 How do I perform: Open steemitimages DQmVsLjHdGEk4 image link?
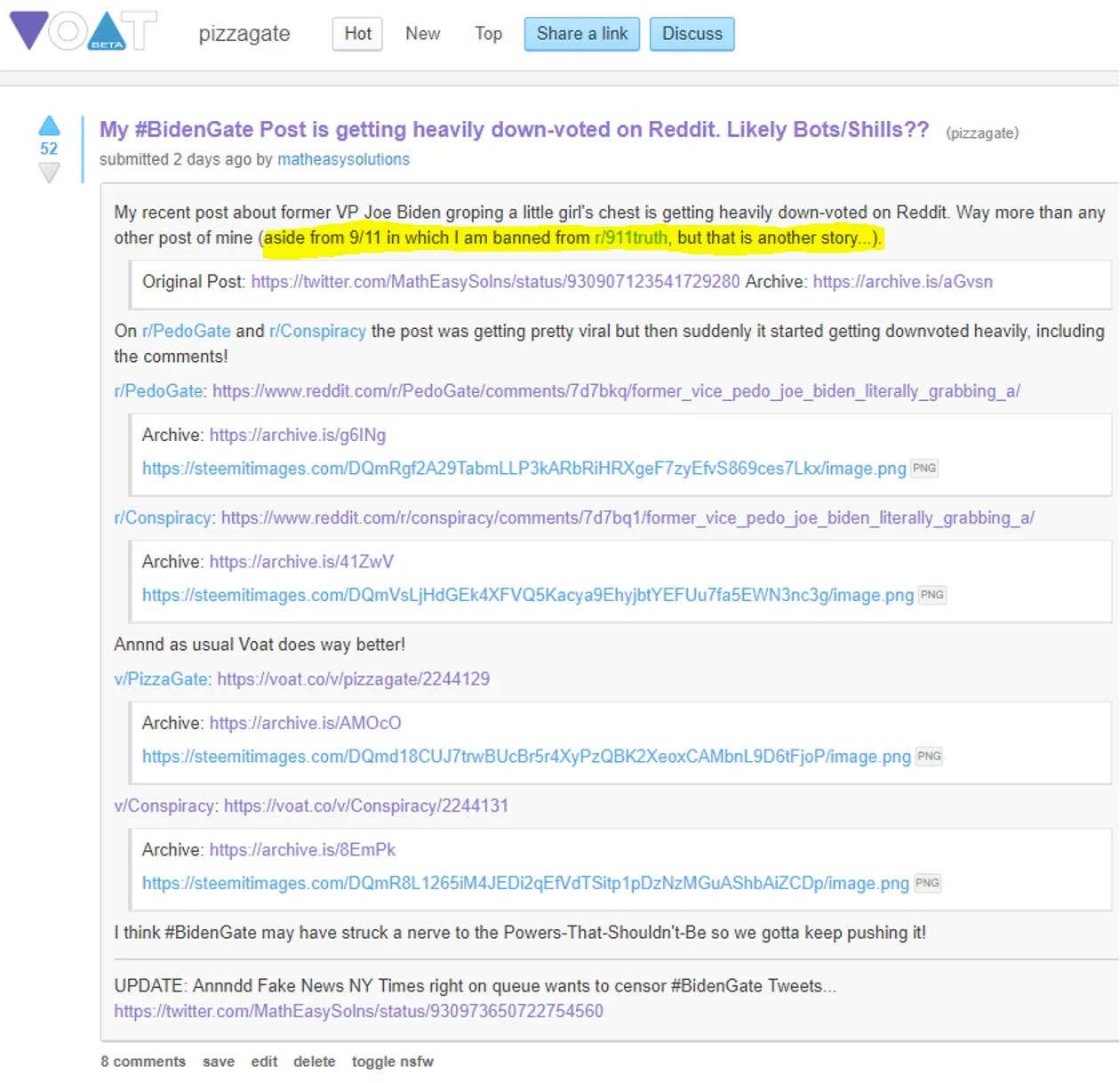pos(528,595)
